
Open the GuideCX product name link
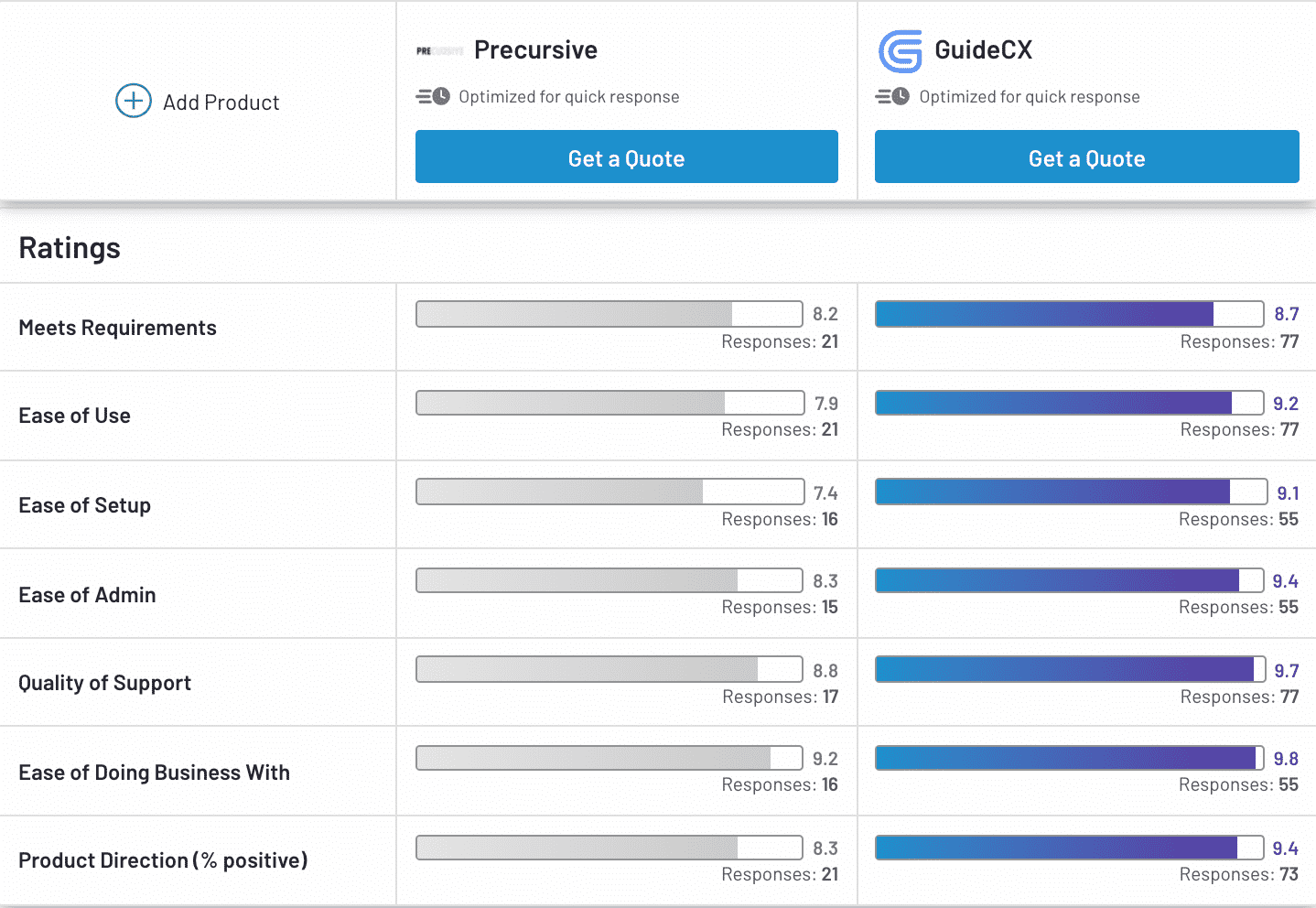[x=983, y=50]
